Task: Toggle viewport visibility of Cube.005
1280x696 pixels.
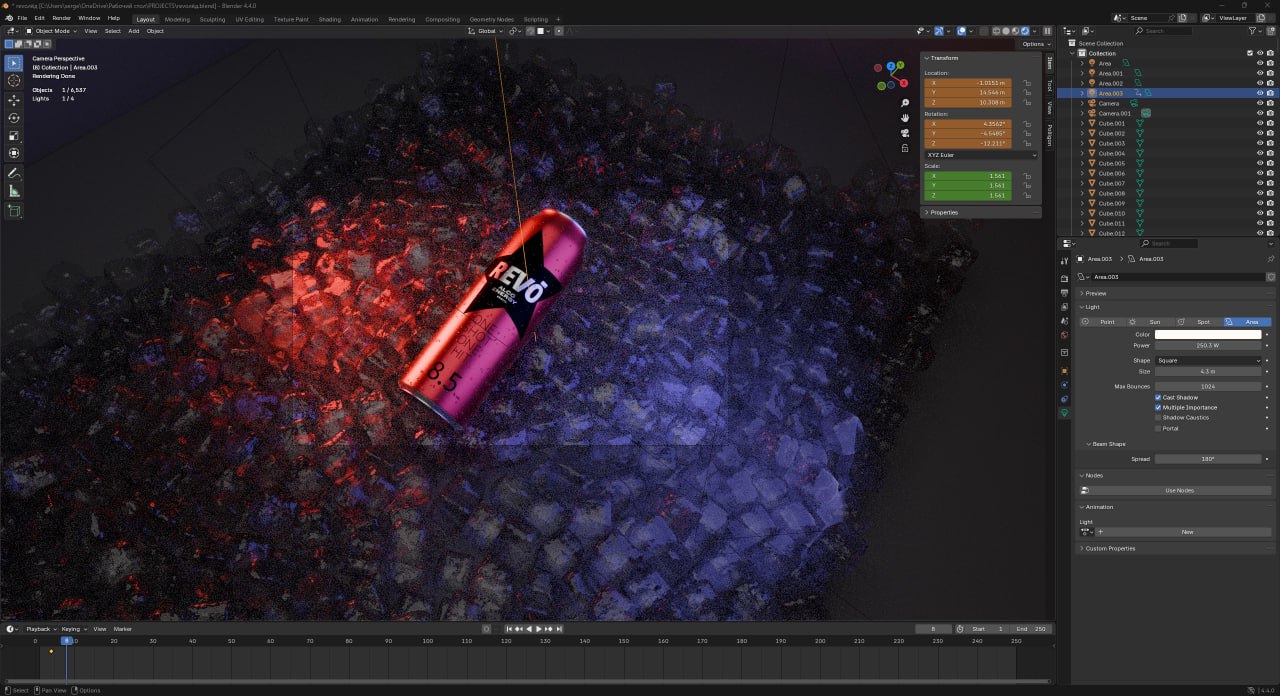Action: click(x=1260, y=163)
